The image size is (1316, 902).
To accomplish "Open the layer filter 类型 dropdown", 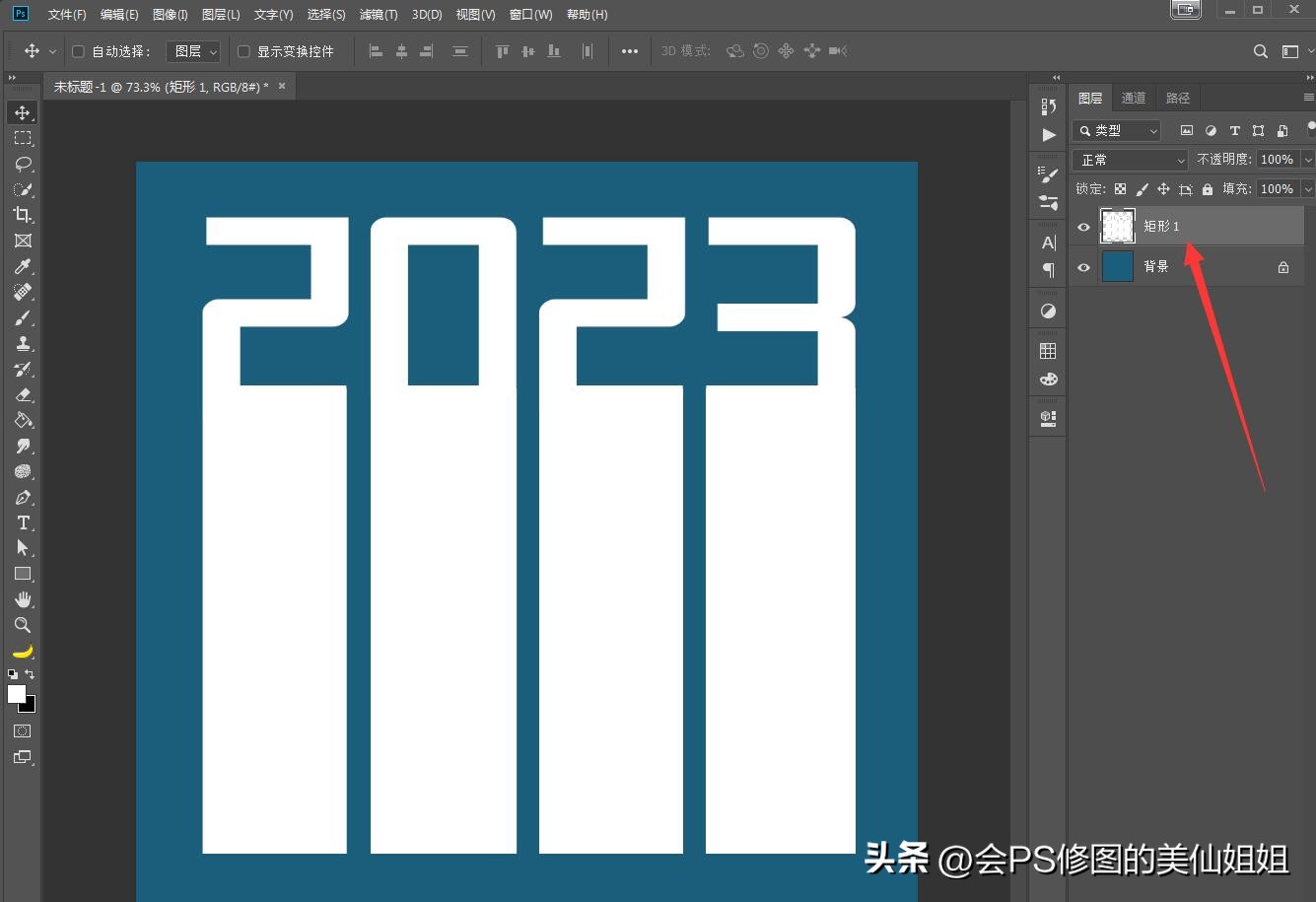I will click(x=1117, y=130).
